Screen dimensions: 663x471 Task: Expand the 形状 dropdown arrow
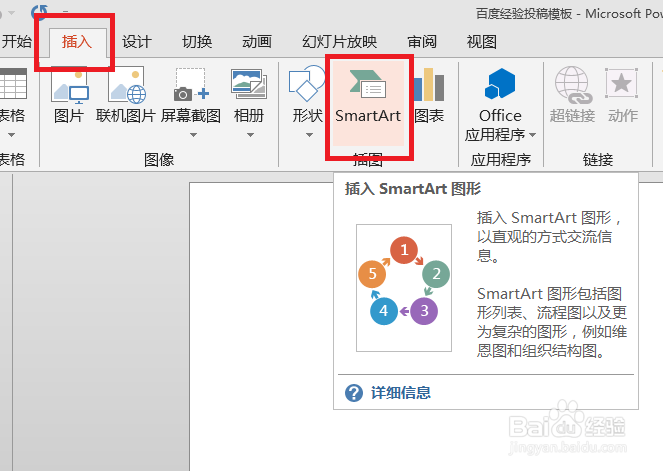tap(309, 135)
